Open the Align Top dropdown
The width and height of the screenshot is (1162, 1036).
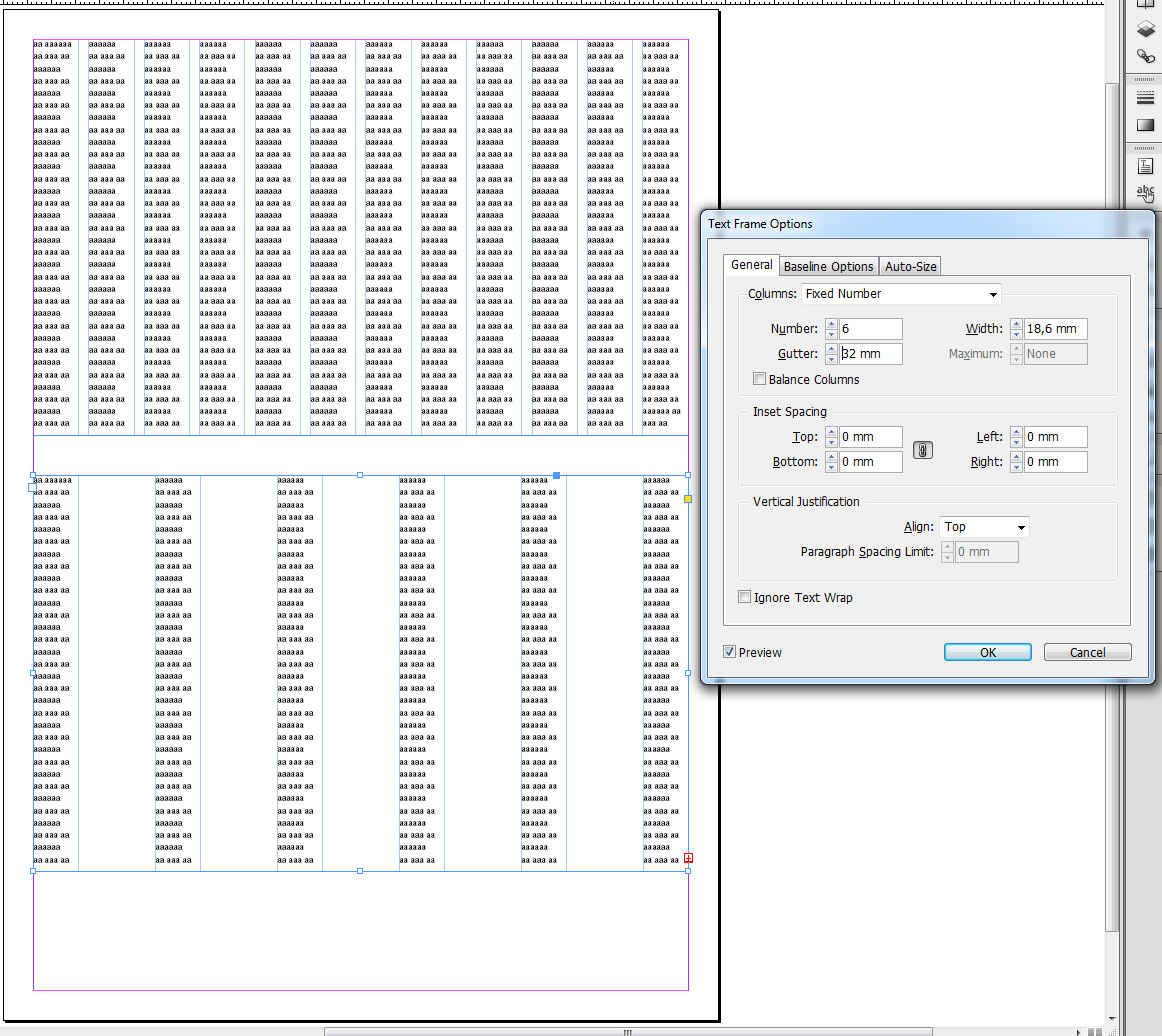pyautogui.click(x=984, y=527)
